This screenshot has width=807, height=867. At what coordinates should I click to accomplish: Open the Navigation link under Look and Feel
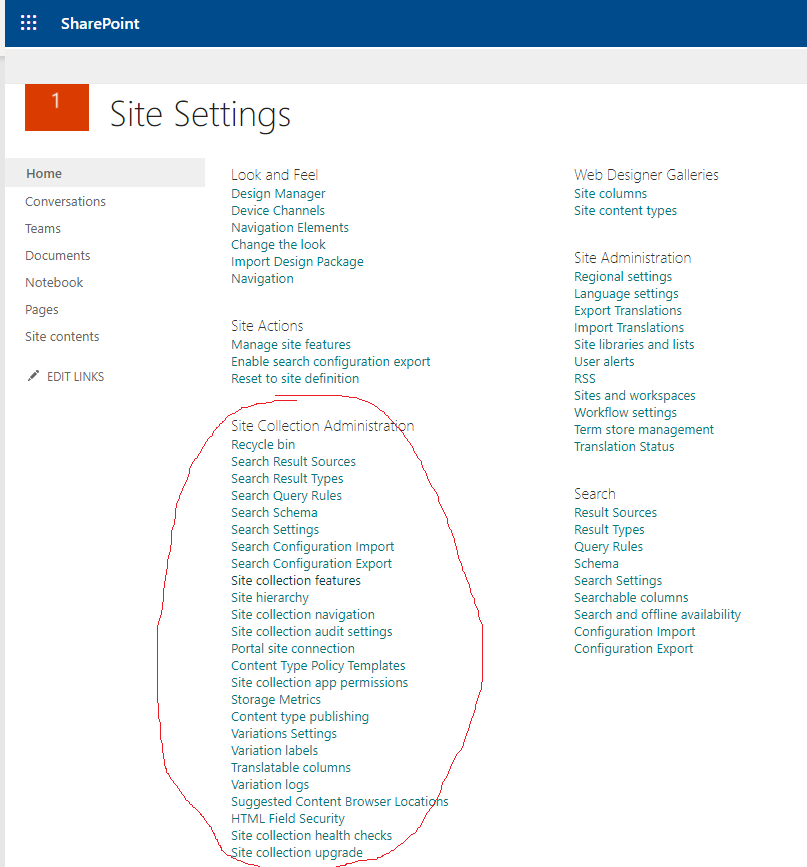262,279
